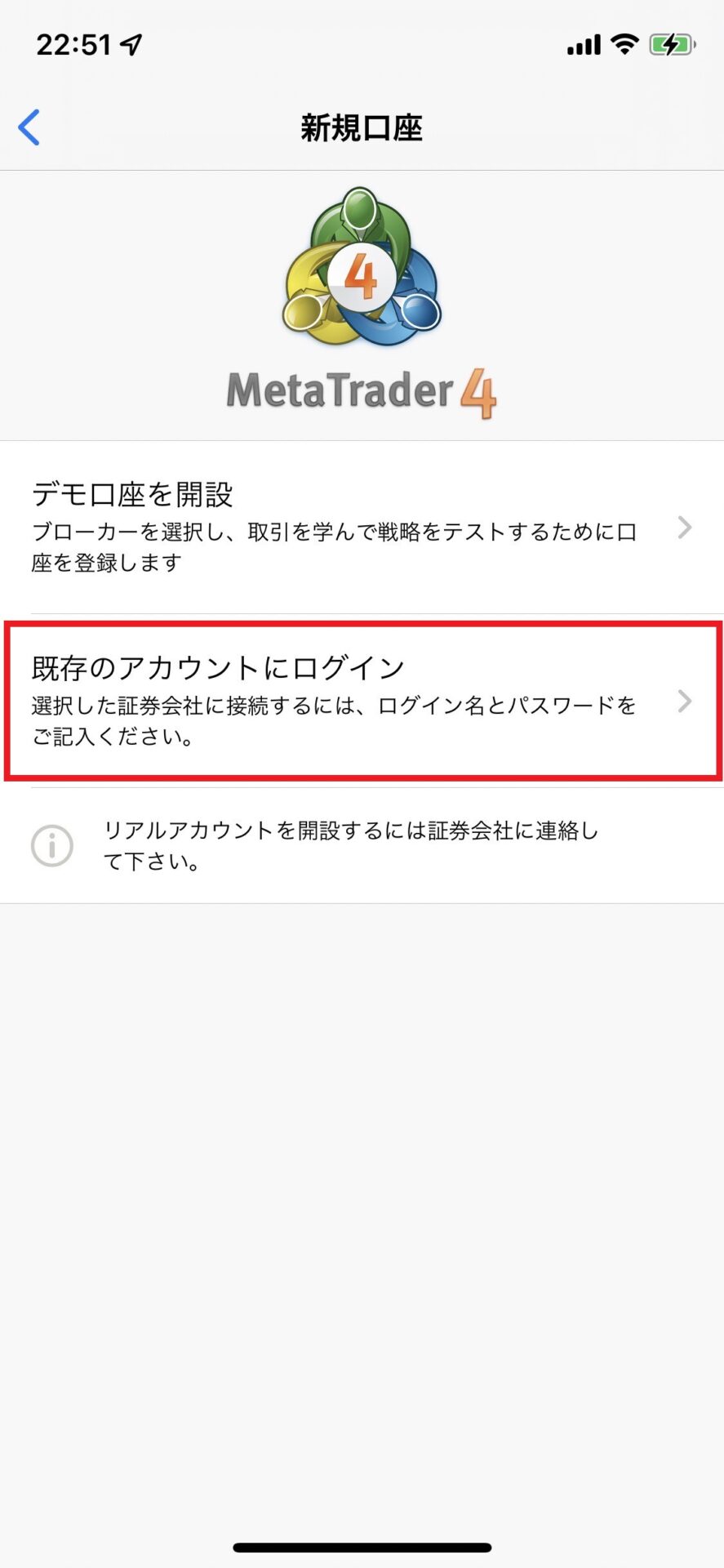This screenshot has height=1568, width=724.
Task: Click the gray MetaTrader wordmark text
Action: click(340, 390)
